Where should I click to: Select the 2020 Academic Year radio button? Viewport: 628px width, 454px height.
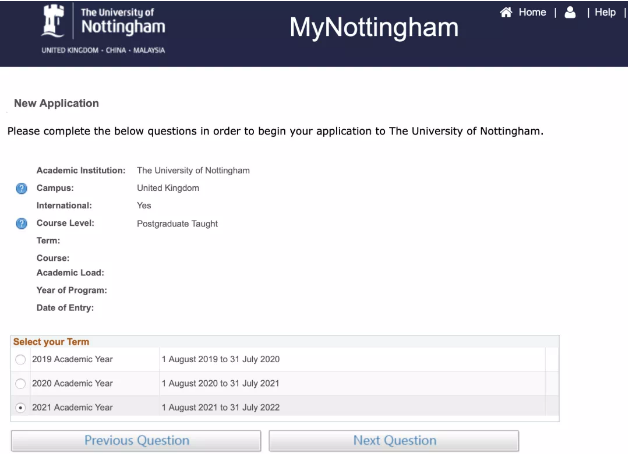click(x=21, y=384)
